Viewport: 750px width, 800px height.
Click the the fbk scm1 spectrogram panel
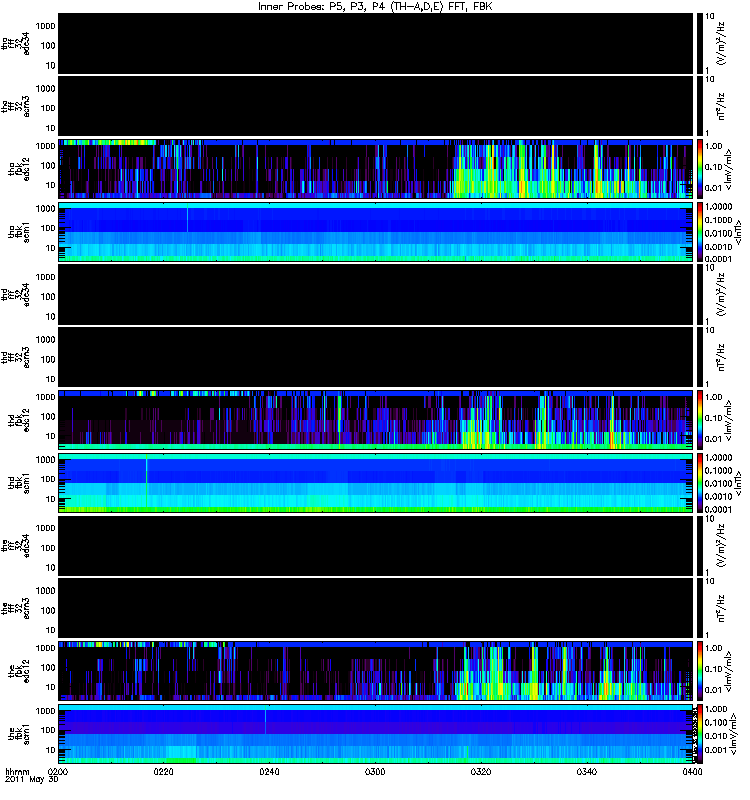(x=376, y=734)
